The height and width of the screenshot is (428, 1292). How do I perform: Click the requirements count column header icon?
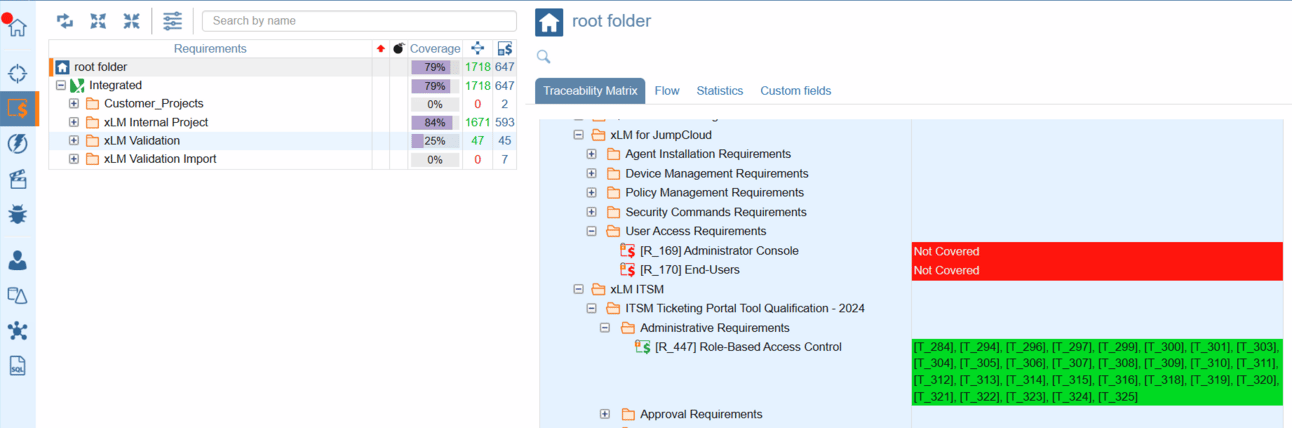click(x=505, y=48)
